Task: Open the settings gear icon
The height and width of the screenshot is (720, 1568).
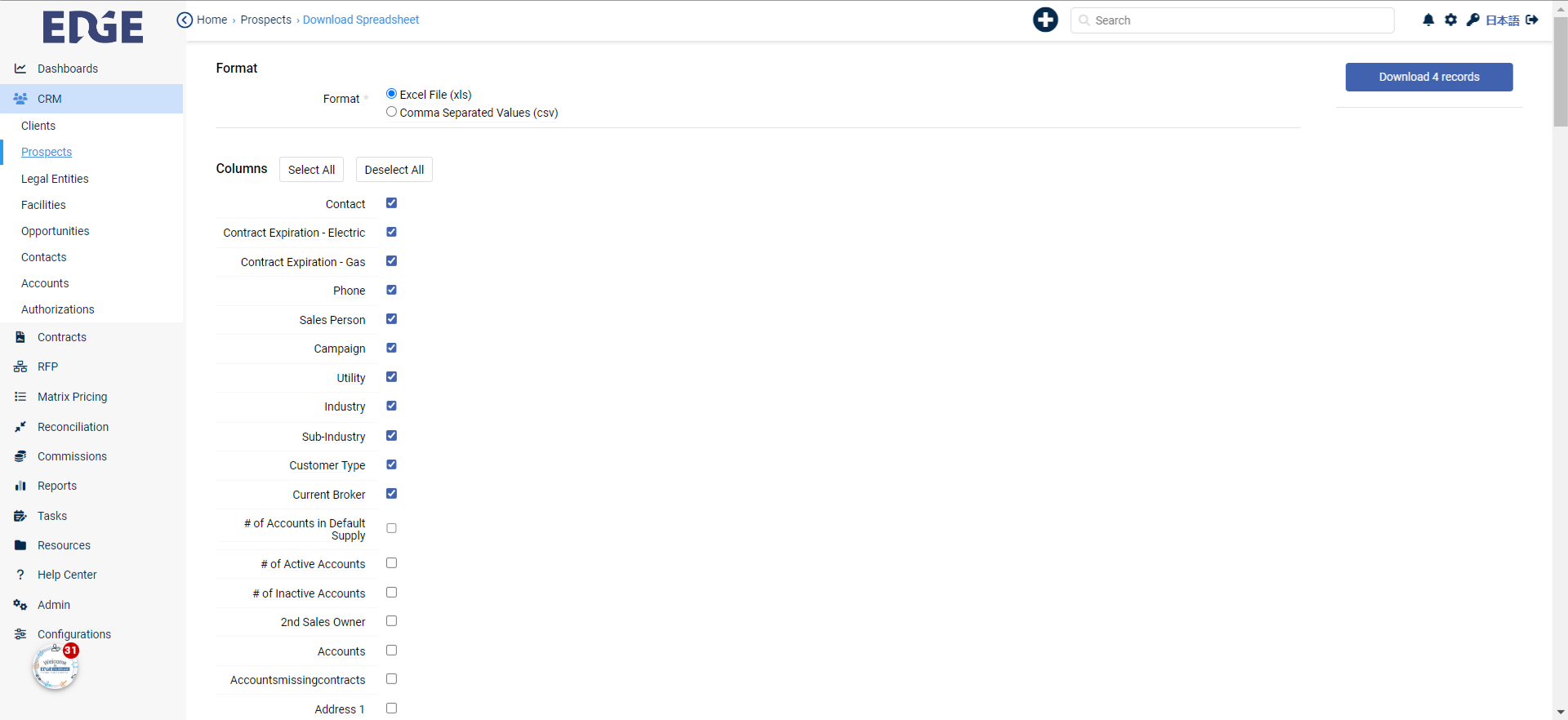Action: (x=1450, y=20)
